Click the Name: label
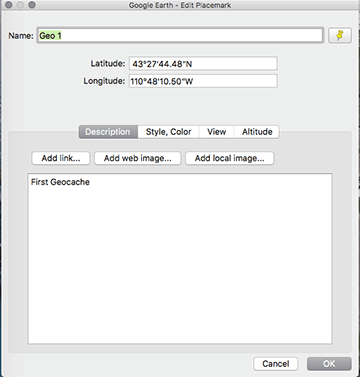 pos(21,36)
